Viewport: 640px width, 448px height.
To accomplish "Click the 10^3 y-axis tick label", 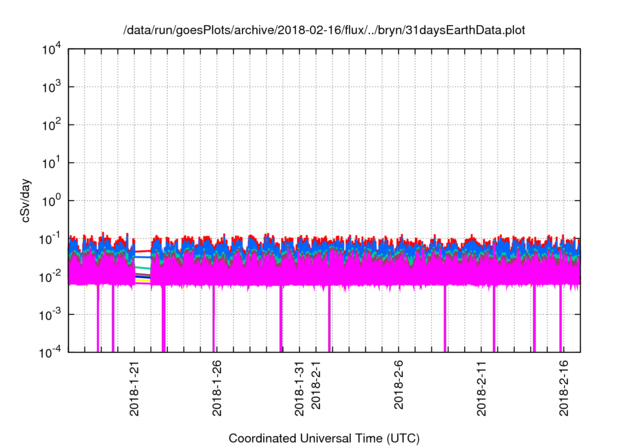I will click(x=52, y=87).
